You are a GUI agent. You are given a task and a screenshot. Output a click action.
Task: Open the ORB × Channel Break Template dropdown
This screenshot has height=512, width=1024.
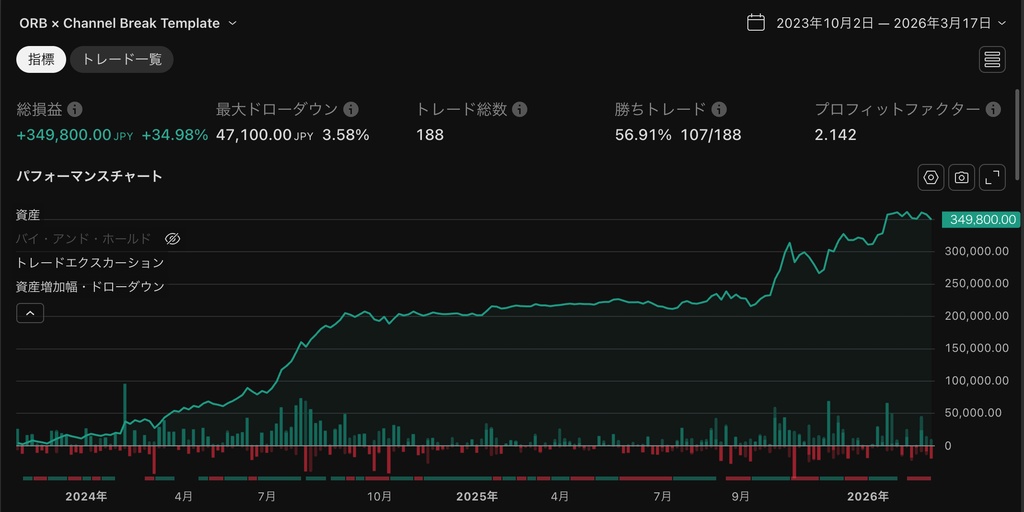[232, 23]
